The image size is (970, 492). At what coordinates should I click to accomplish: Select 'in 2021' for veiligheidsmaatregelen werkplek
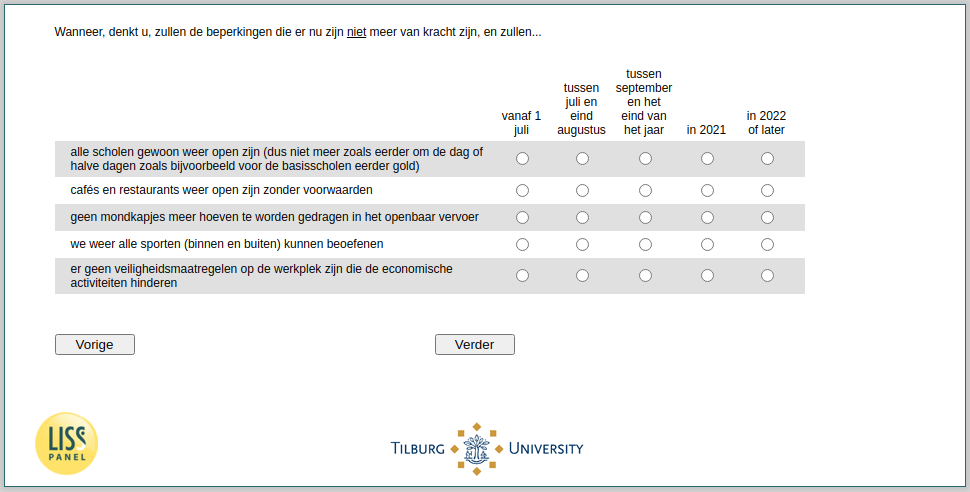tap(707, 275)
